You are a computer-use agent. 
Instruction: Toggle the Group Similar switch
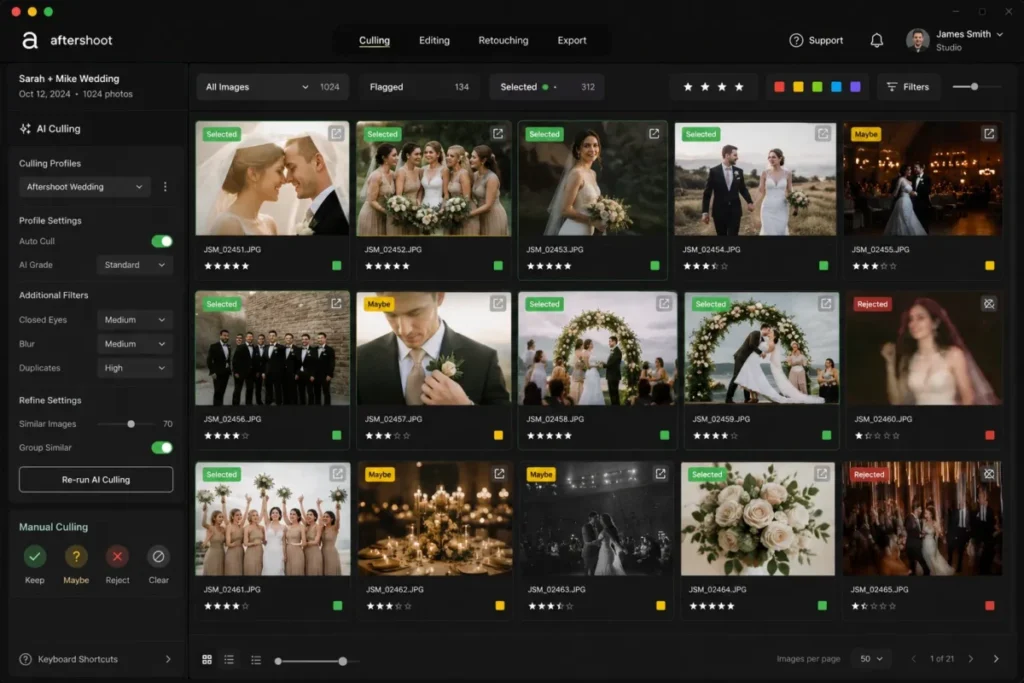(162, 448)
